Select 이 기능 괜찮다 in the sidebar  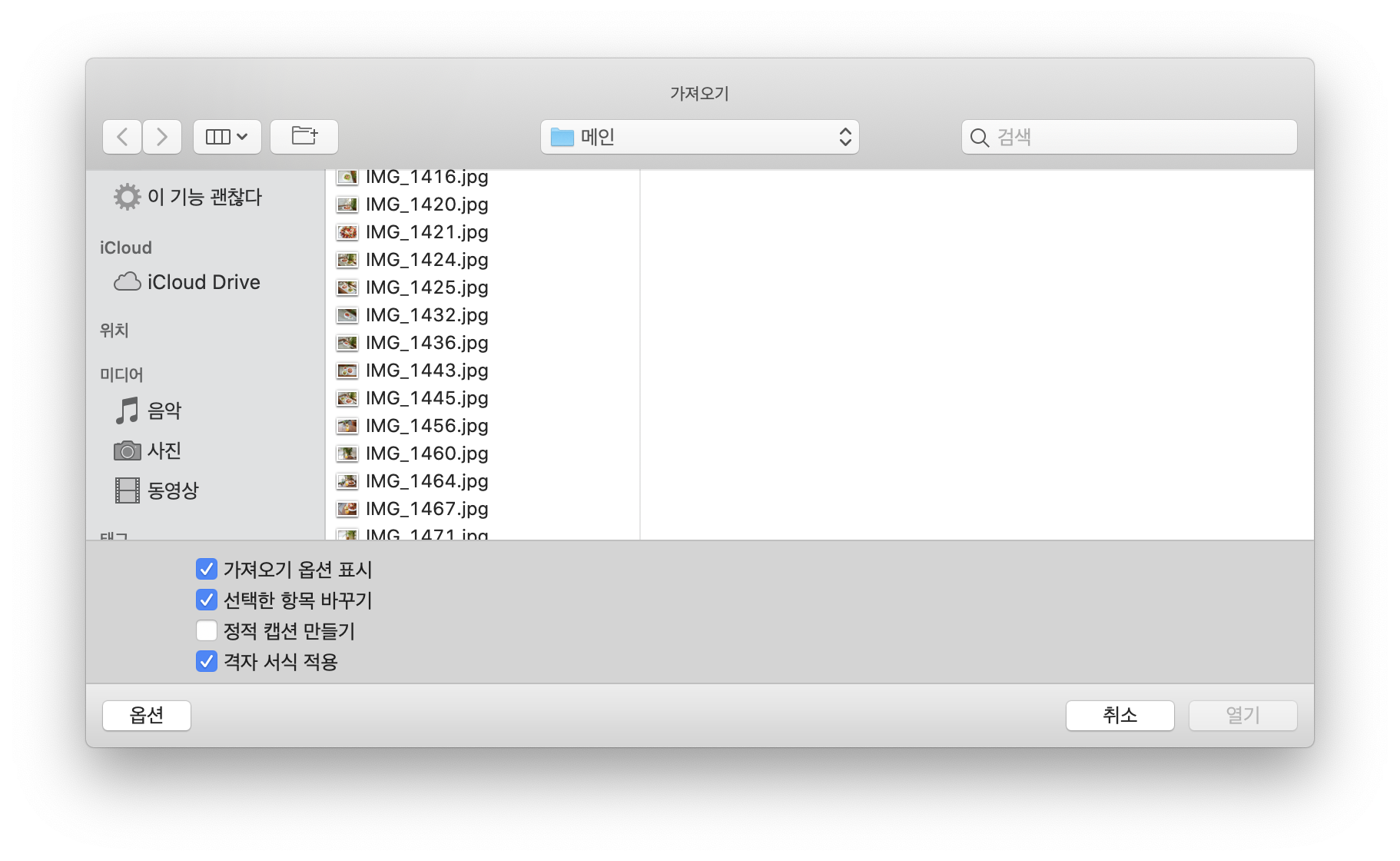pyautogui.click(x=204, y=197)
